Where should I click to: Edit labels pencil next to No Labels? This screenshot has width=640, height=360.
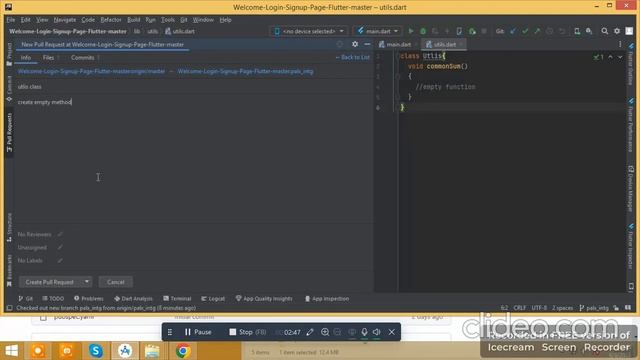tap(60, 260)
